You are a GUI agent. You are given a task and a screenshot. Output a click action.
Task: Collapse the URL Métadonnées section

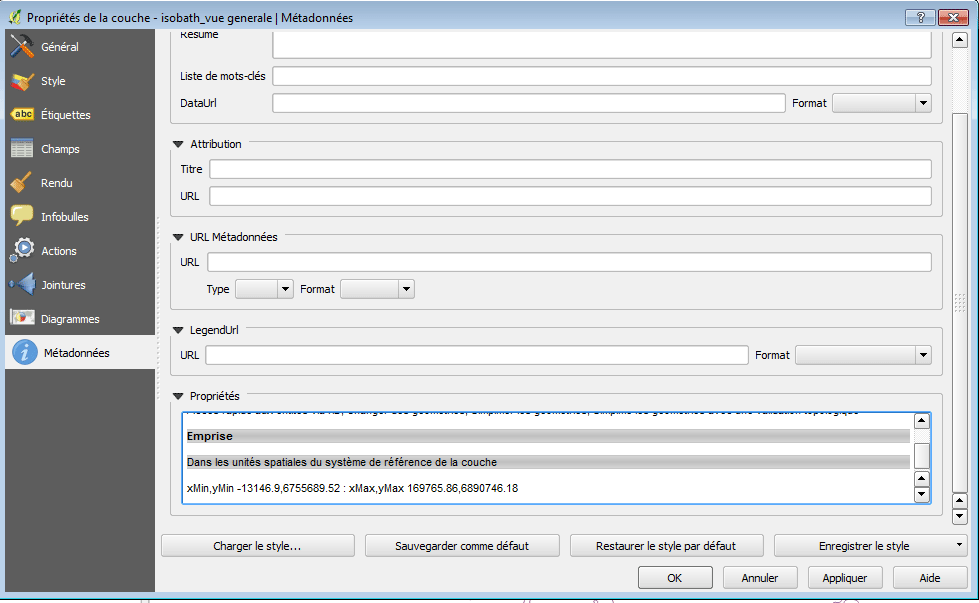(179, 238)
